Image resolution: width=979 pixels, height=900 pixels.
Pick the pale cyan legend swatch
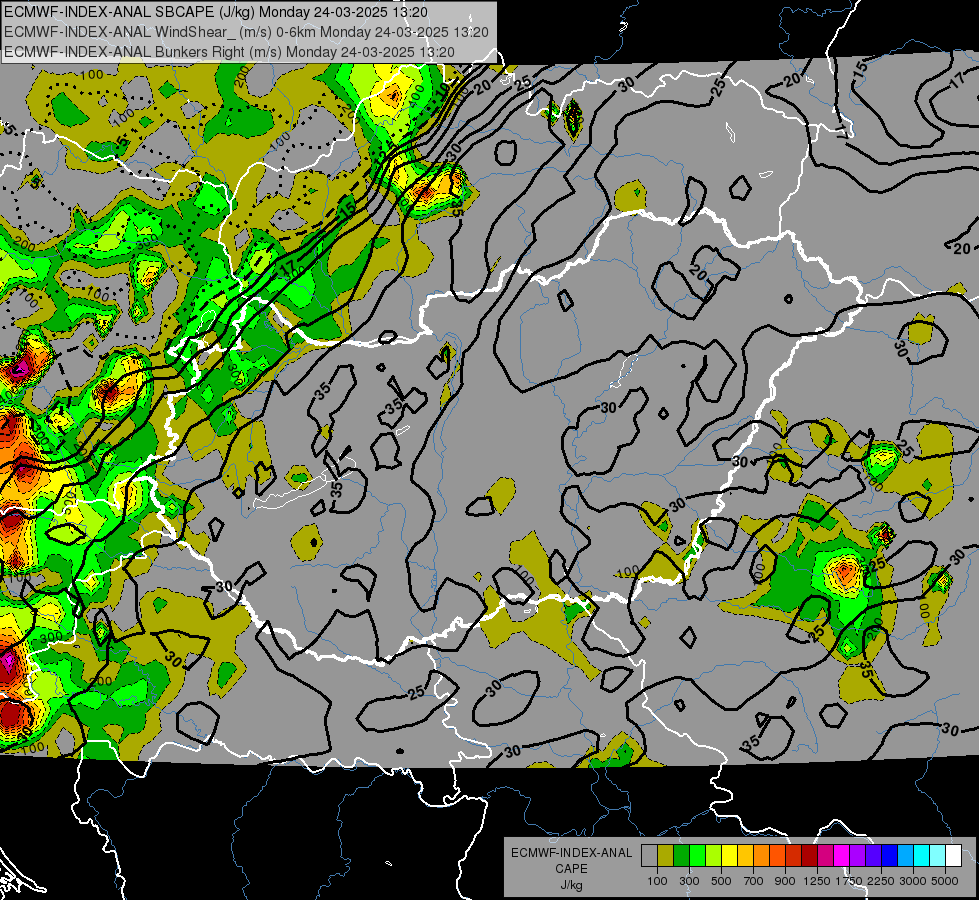(x=938, y=855)
